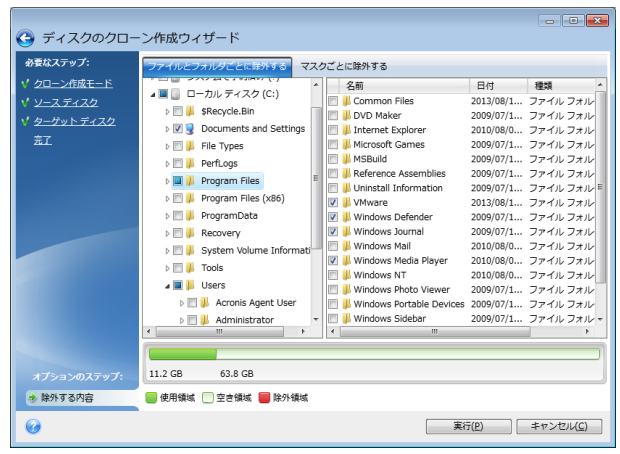Click the red 除外領域 legend swatch
This screenshot has width=620, height=454.
point(264,397)
